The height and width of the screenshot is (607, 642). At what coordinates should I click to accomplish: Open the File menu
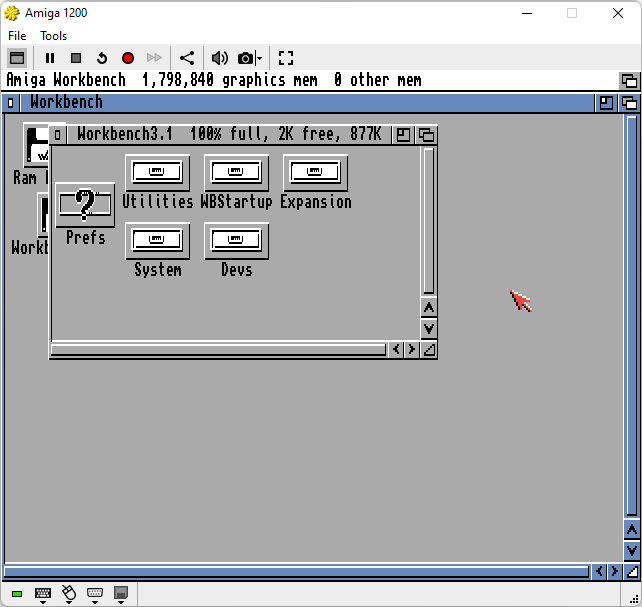coord(17,36)
